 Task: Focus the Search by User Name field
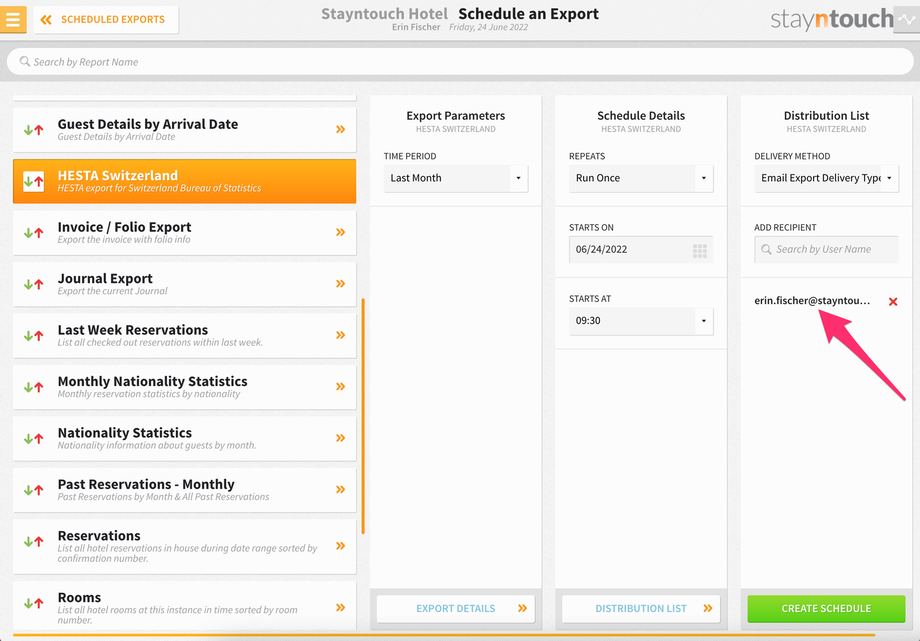pyautogui.click(x=826, y=249)
